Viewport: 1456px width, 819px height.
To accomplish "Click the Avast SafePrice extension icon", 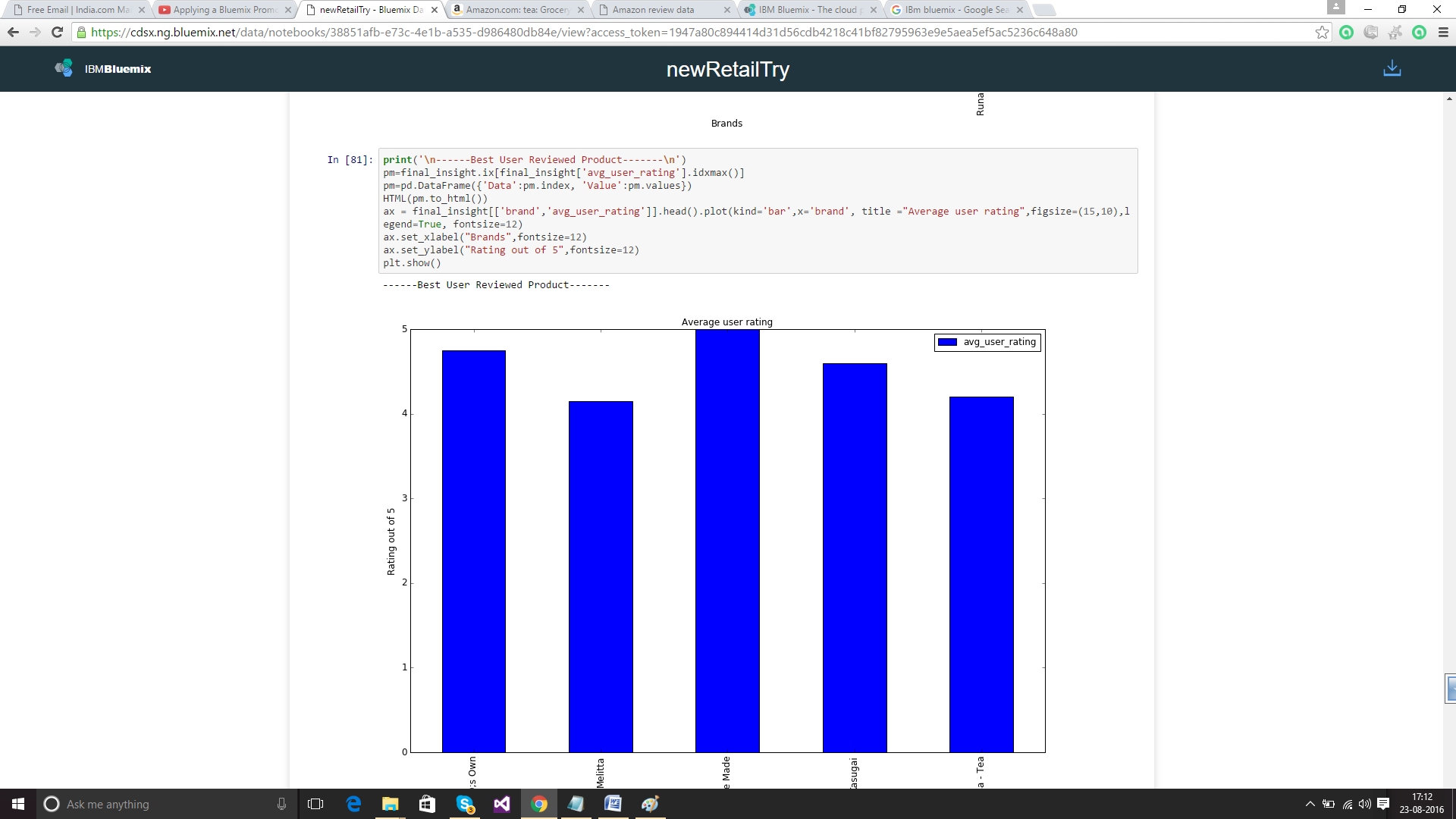I will tap(1395, 32).
